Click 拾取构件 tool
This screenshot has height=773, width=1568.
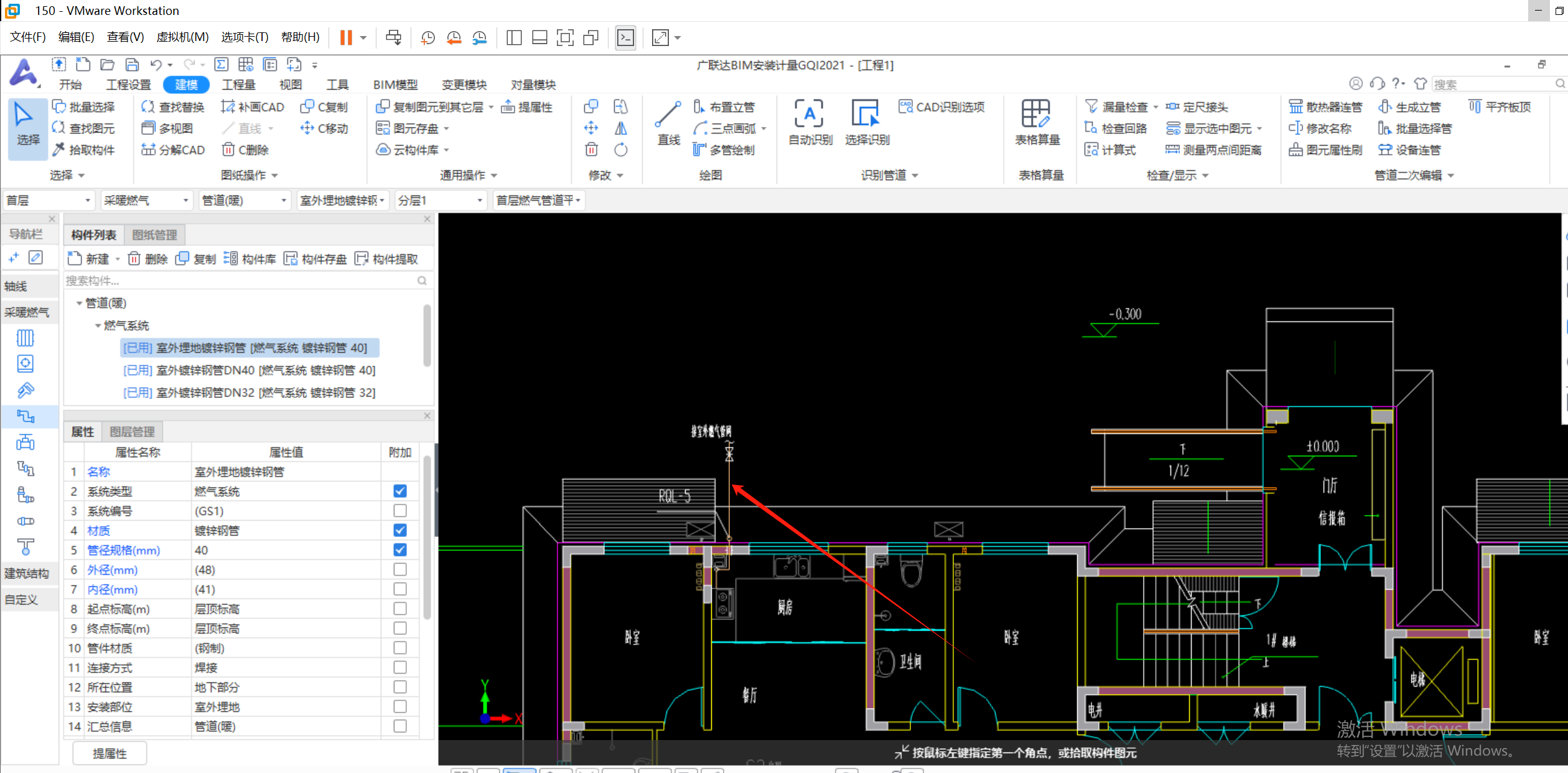pos(83,150)
